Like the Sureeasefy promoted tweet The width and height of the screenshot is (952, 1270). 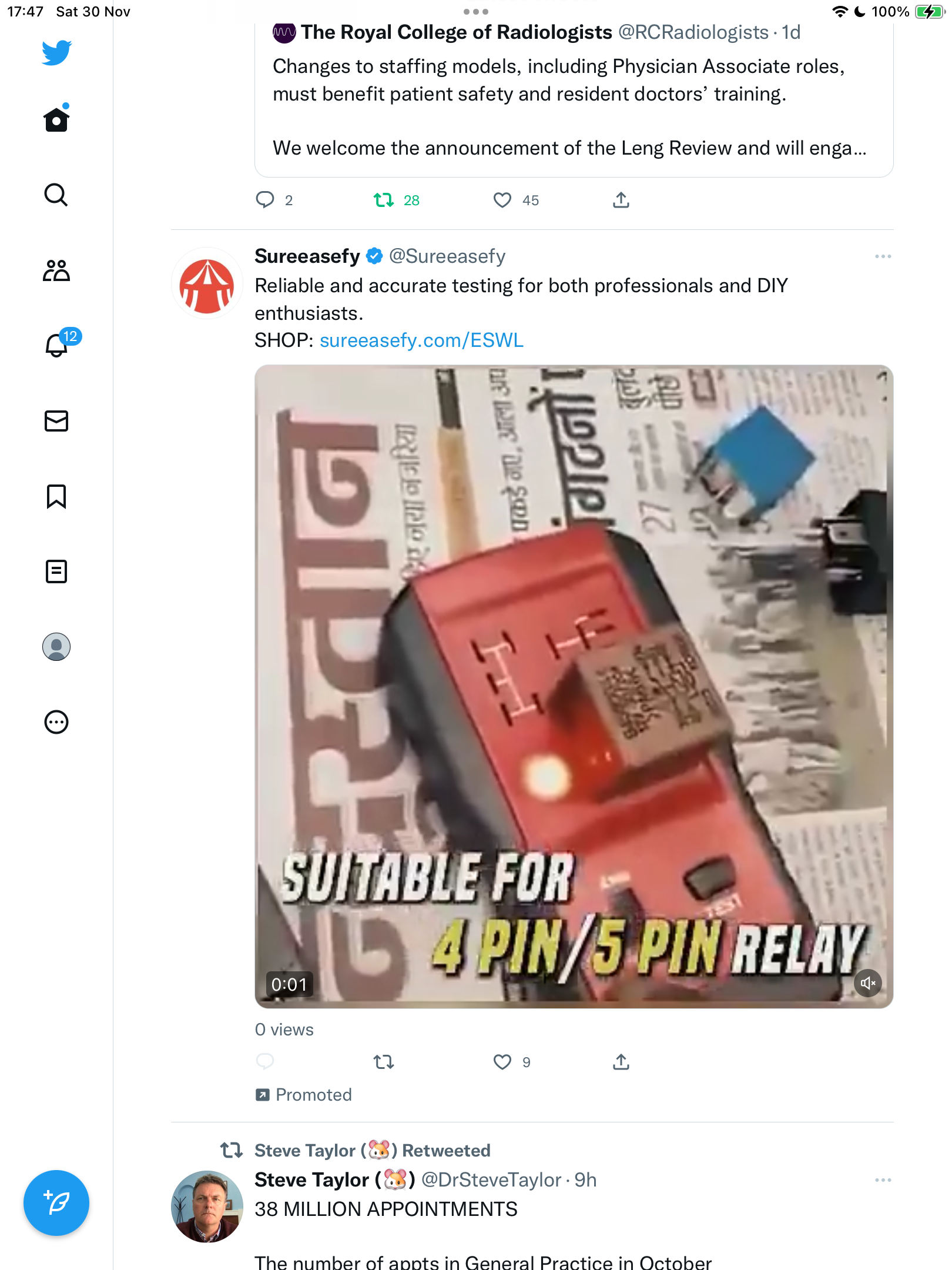tap(502, 1062)
